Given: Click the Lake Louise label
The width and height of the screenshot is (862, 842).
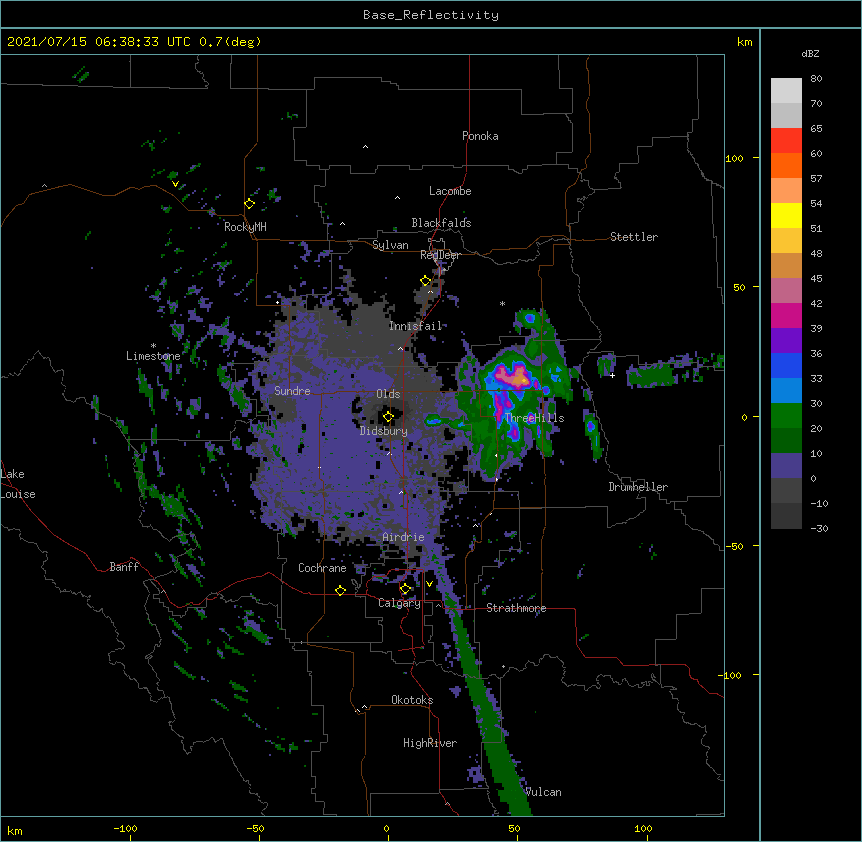Looking at the screenshot, I should tap(18, 484).
